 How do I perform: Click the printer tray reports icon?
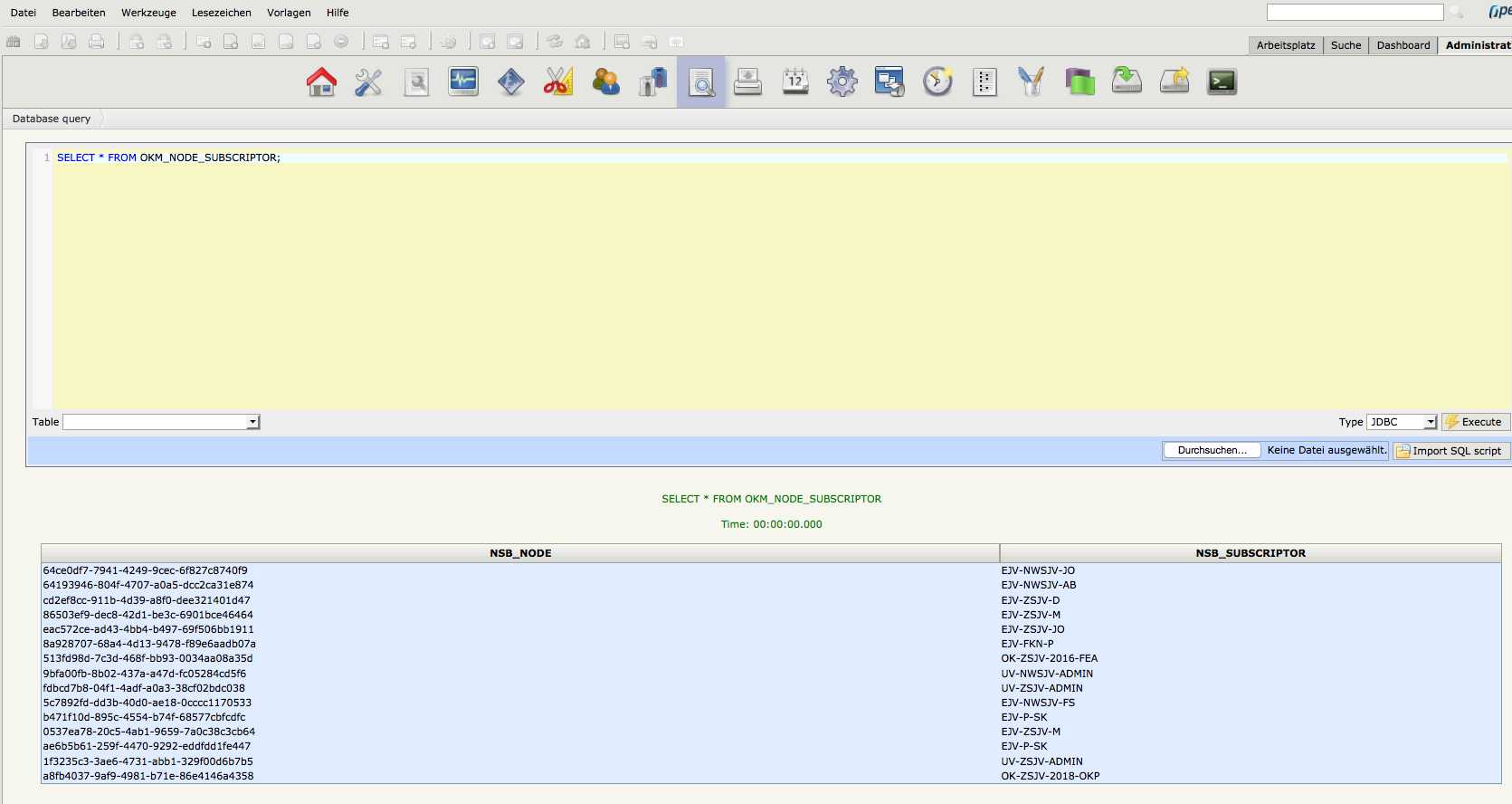pos(747,82)
